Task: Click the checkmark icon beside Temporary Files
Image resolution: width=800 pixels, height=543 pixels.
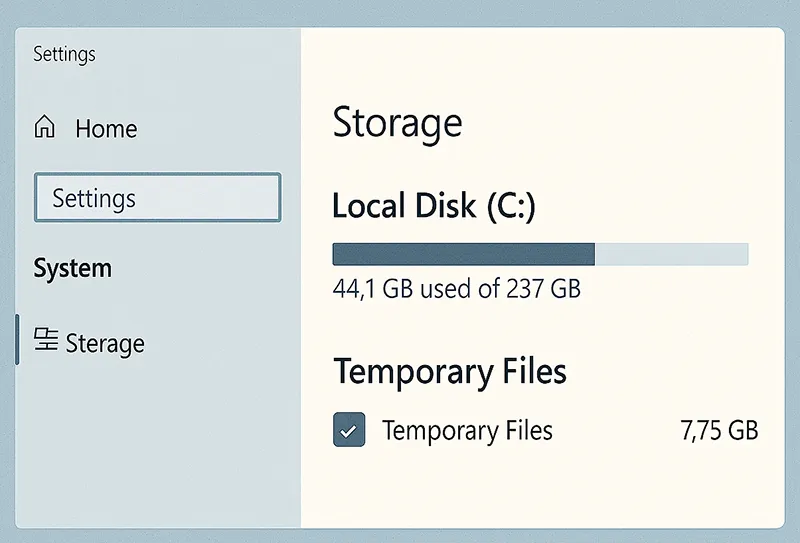Action: [348, 431]
